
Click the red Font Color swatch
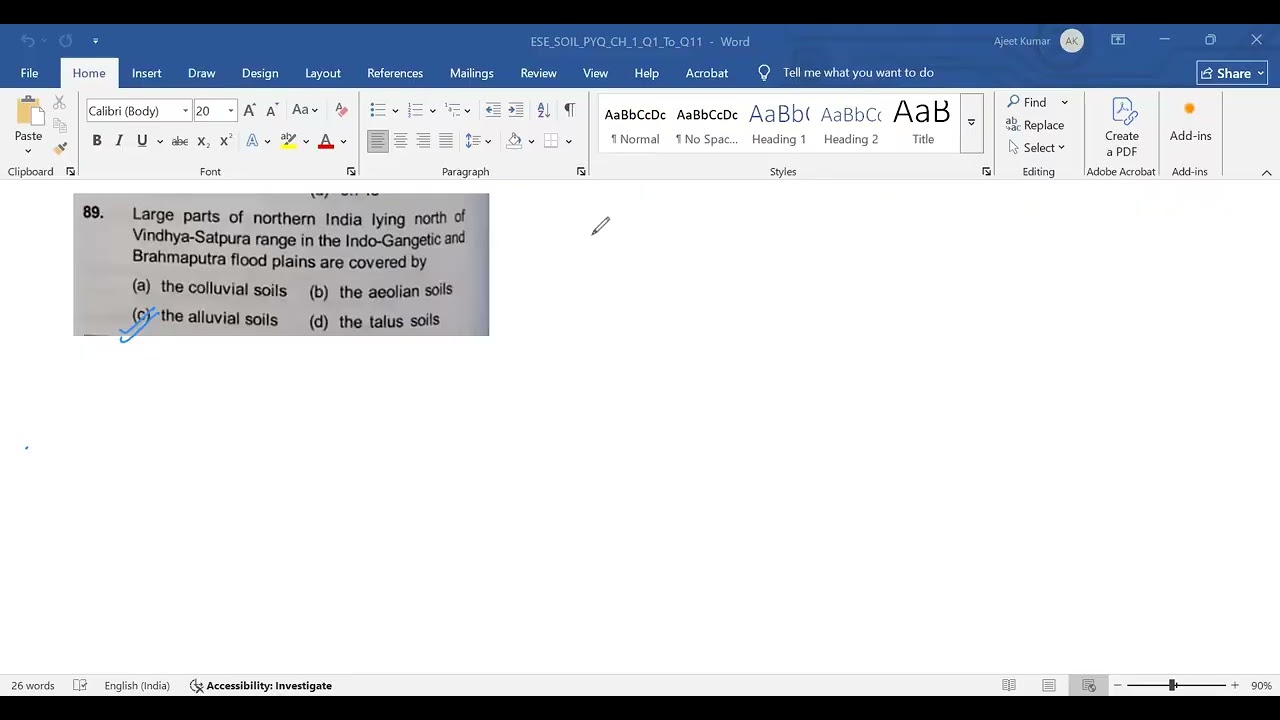click(x=325, y=141)
